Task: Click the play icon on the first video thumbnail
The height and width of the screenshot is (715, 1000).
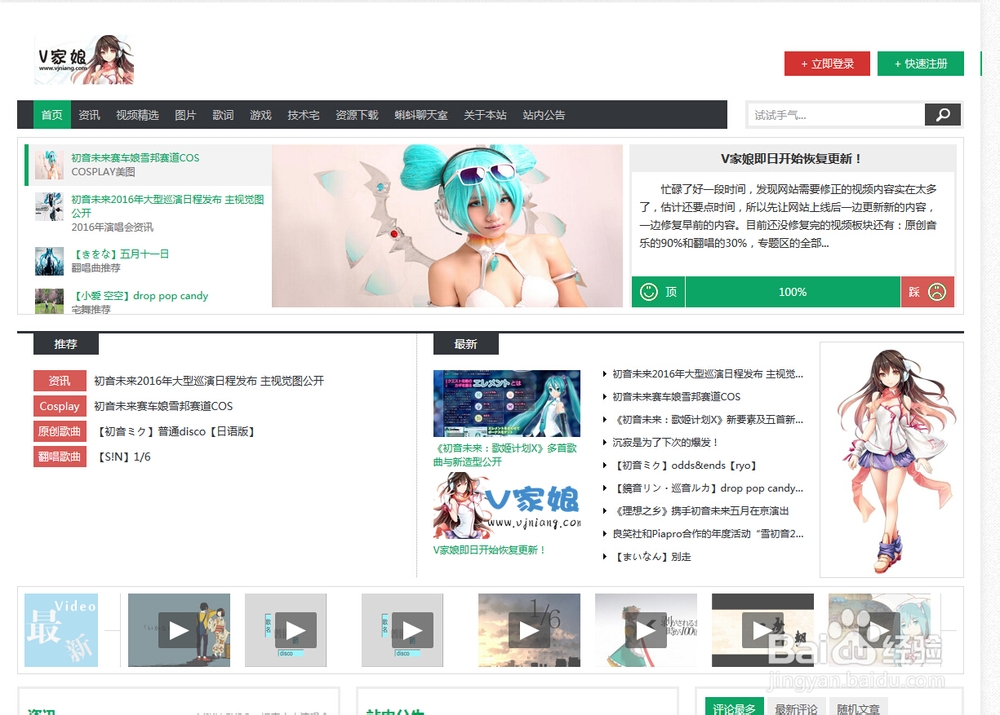Action: pyautogui.click(x=179, y=630)
